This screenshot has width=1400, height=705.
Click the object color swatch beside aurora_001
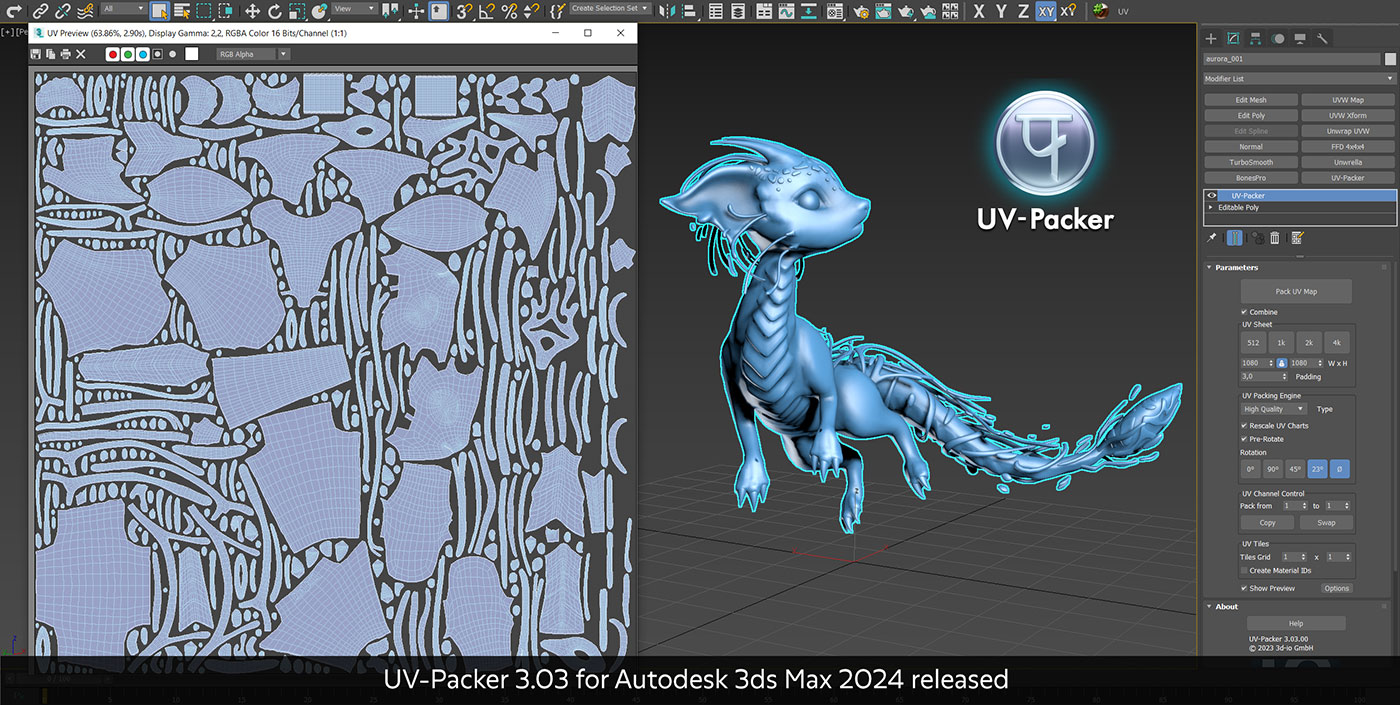click(1389, 59)
